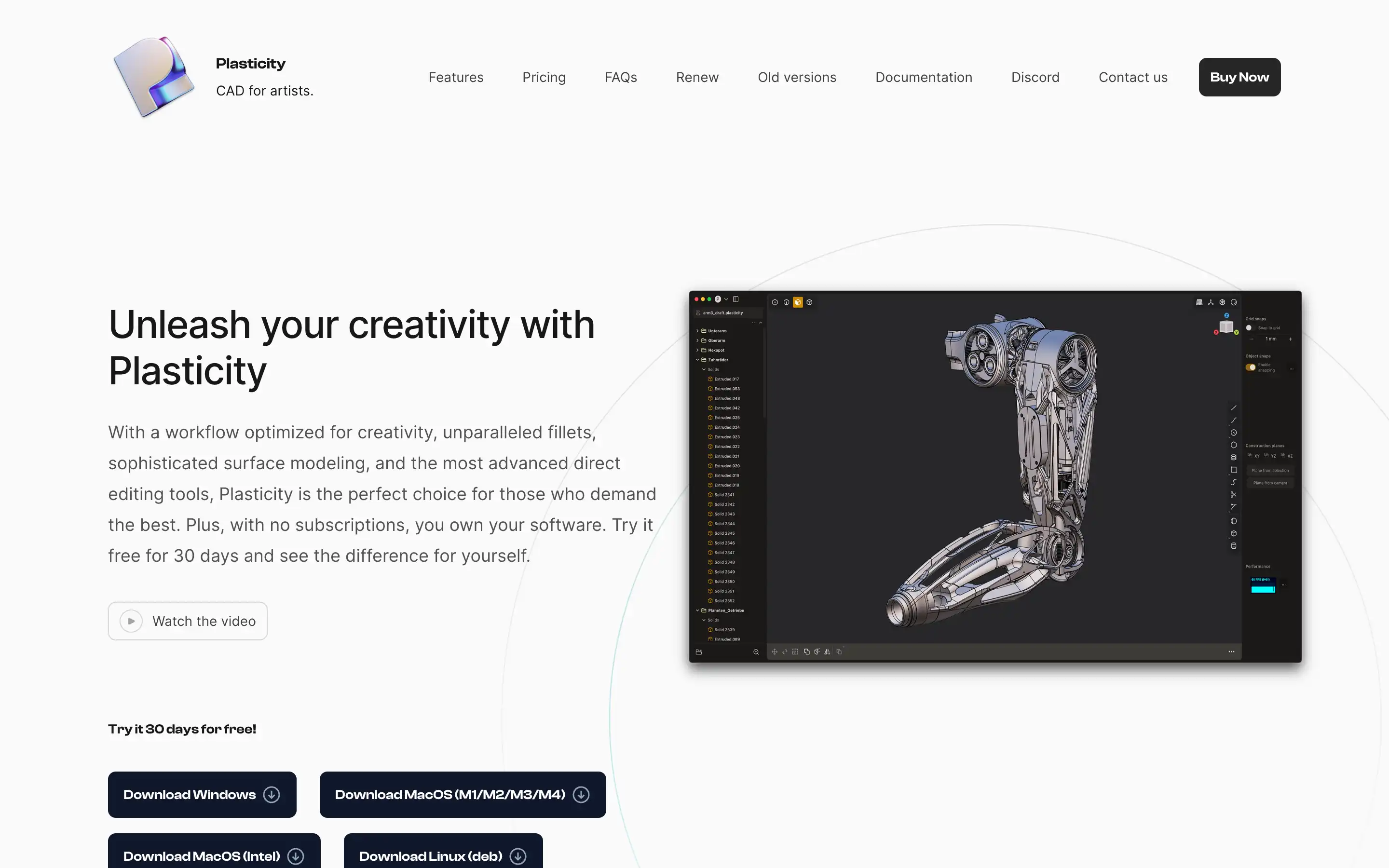
Task: Decrease grid size with minus stepper
Action: (1251, 339)
